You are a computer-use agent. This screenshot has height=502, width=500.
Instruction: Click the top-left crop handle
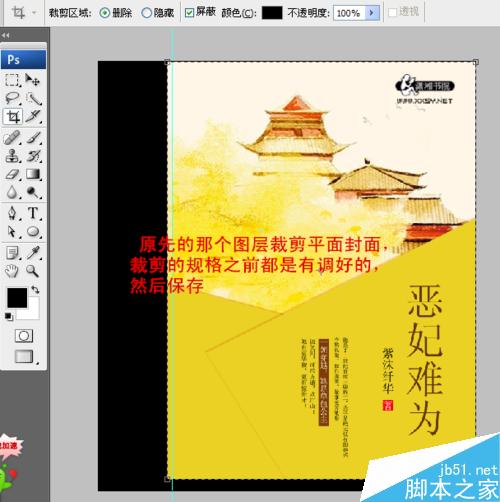pos(167,62)
